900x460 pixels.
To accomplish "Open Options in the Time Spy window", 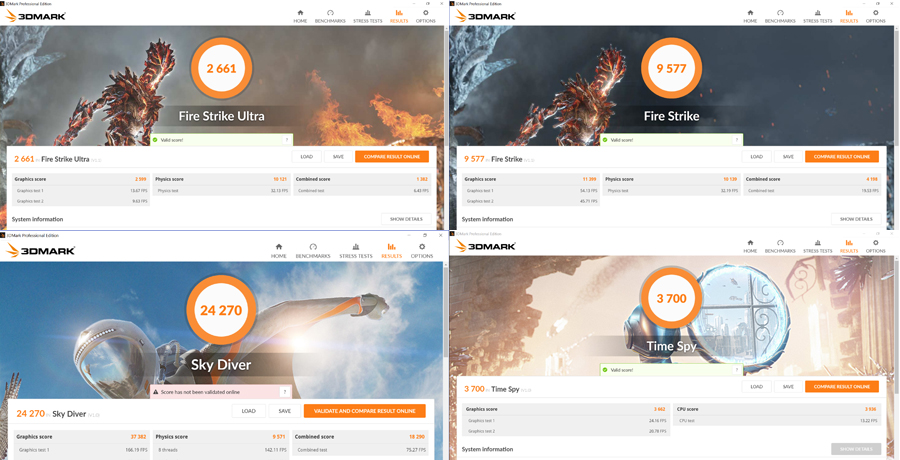I will click(x=875, y=246).
